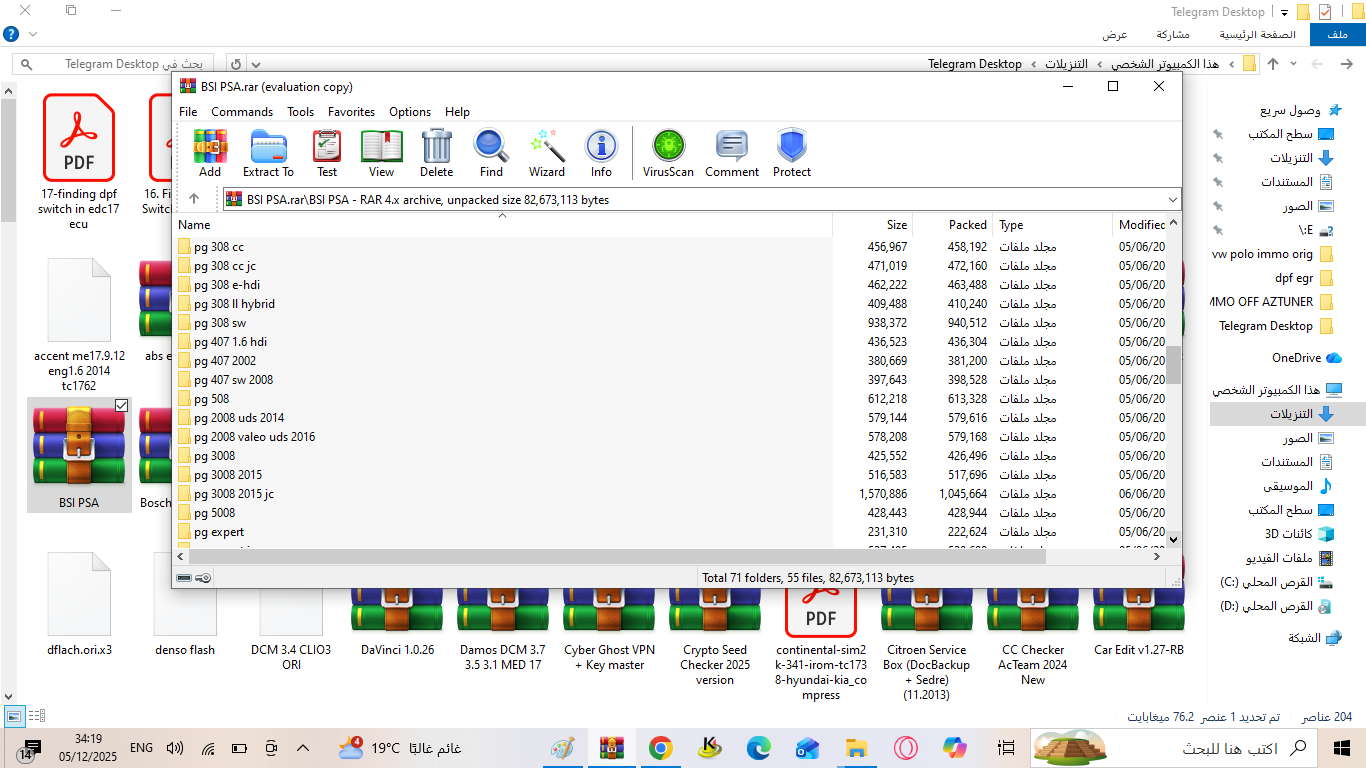Screen dimensions: 1366x768
Task: Start VirusScan from the toolbar
Action: click(x=668, y=153)
